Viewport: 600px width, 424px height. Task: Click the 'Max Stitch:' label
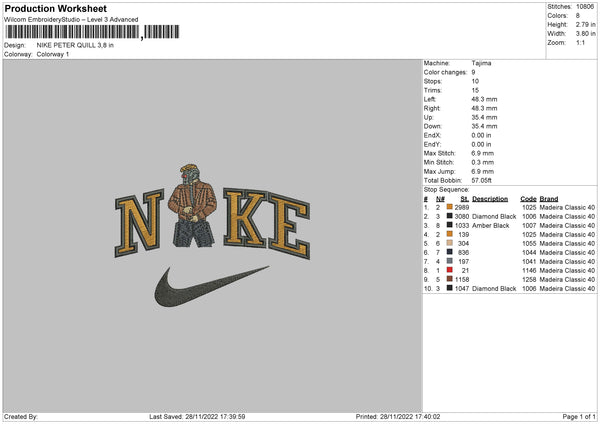pyautogui.click(x=439, y=153)
